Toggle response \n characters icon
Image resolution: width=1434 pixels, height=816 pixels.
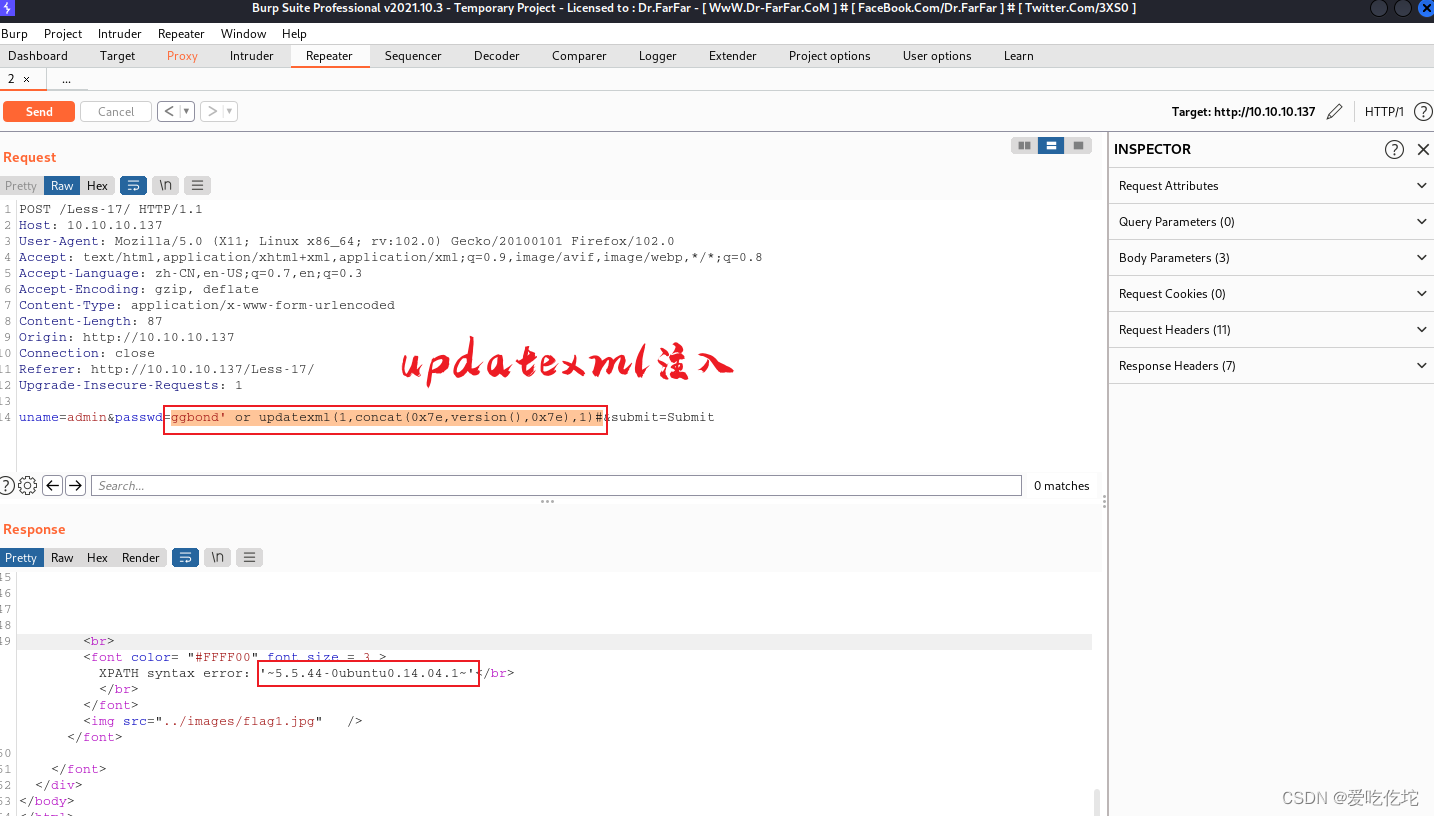(x=218, y=557)
